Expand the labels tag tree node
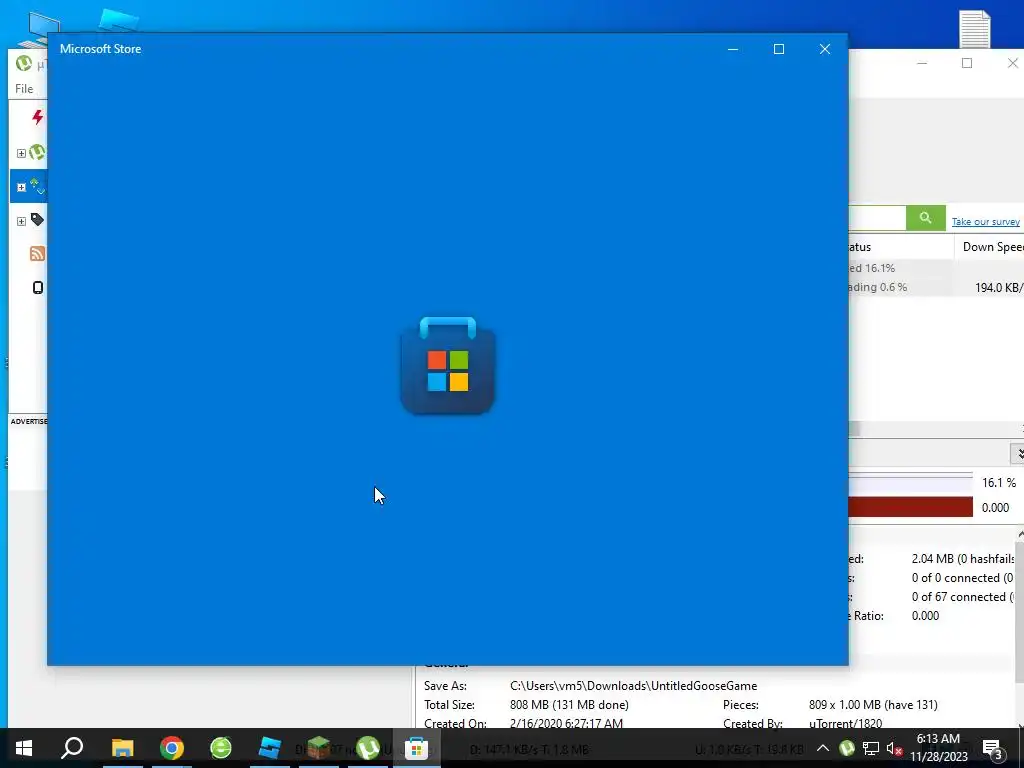The height and width of the screenshot is (768, 1024). click(21, 221)
